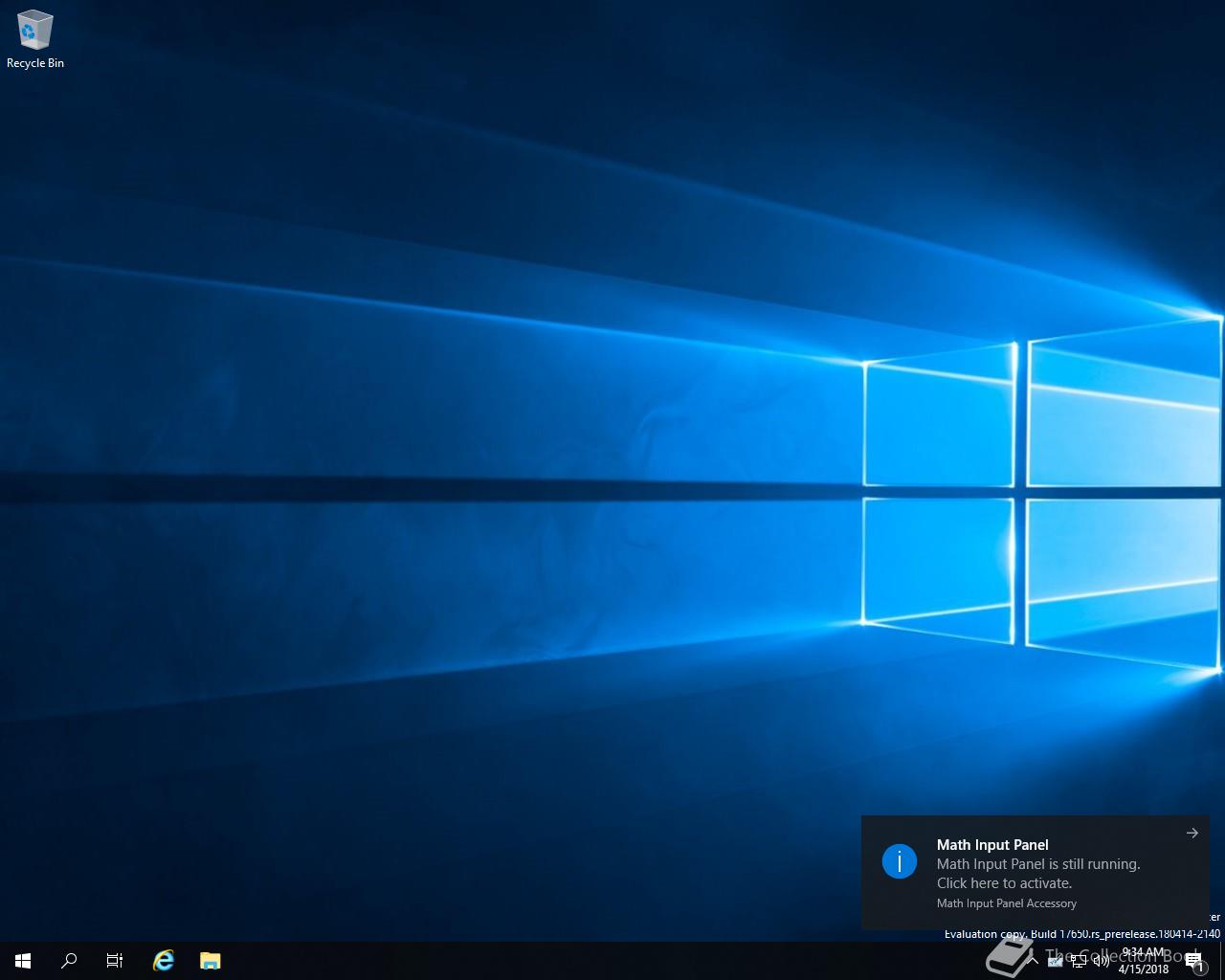Launch Internet Explorer from the taskbar
1225x980 pixels.
[x=164, y=961]
